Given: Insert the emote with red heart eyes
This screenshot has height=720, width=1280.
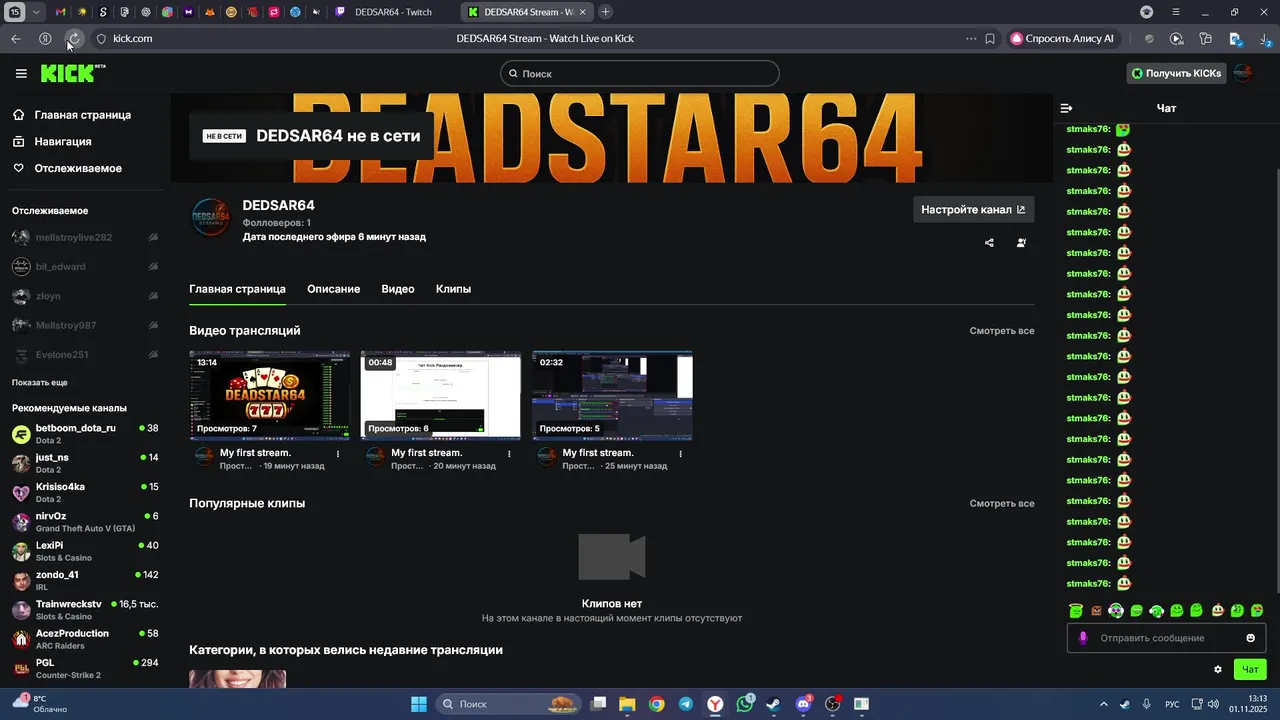Looking at the screenshot, I should (1257, 610).
